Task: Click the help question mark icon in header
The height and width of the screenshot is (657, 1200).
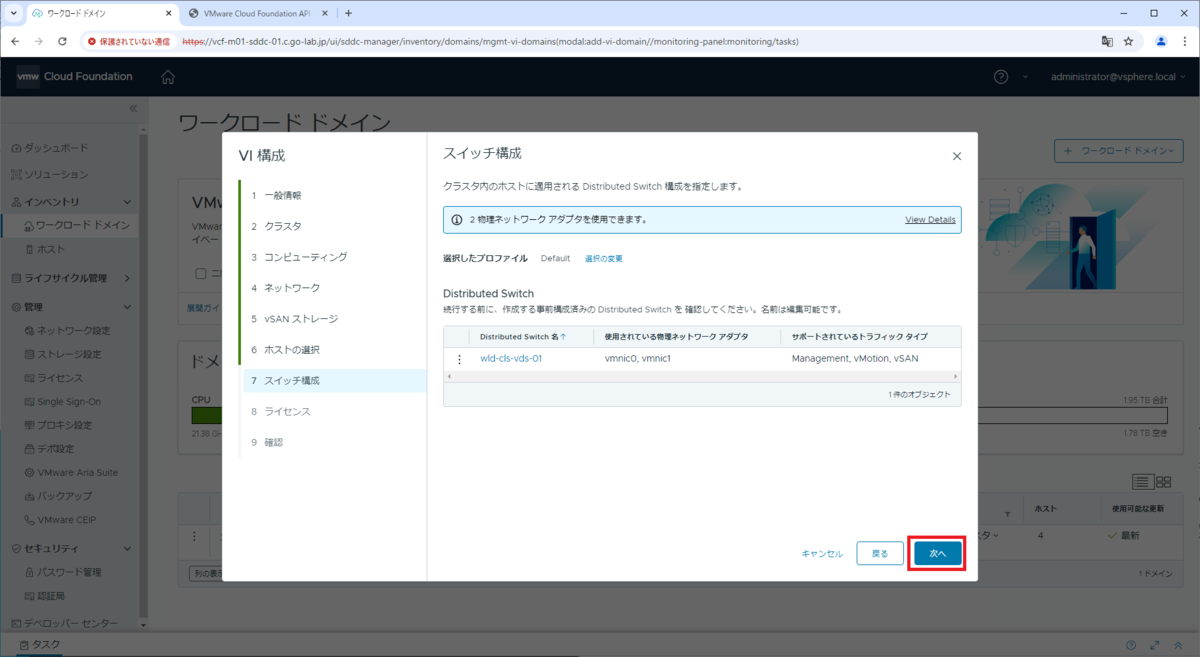Action: (x=1001, y=77)
